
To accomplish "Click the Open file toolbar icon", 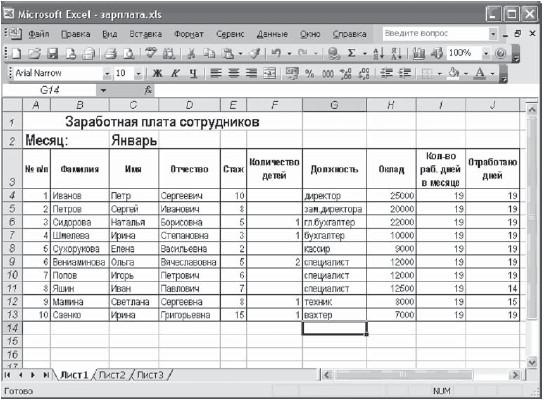I will [34, 54].
